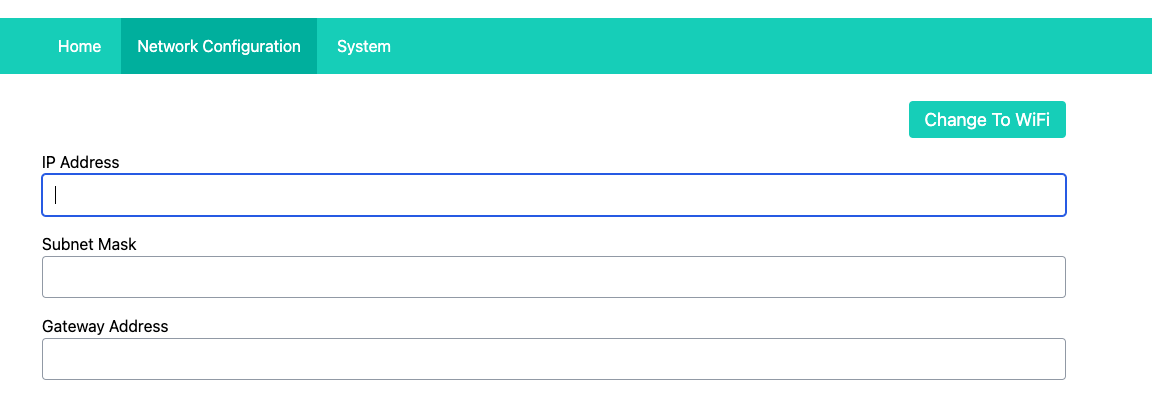Viewport: 1152px width, 401px height.
Task: Click the IP Address label
Action: click(81, 162)
